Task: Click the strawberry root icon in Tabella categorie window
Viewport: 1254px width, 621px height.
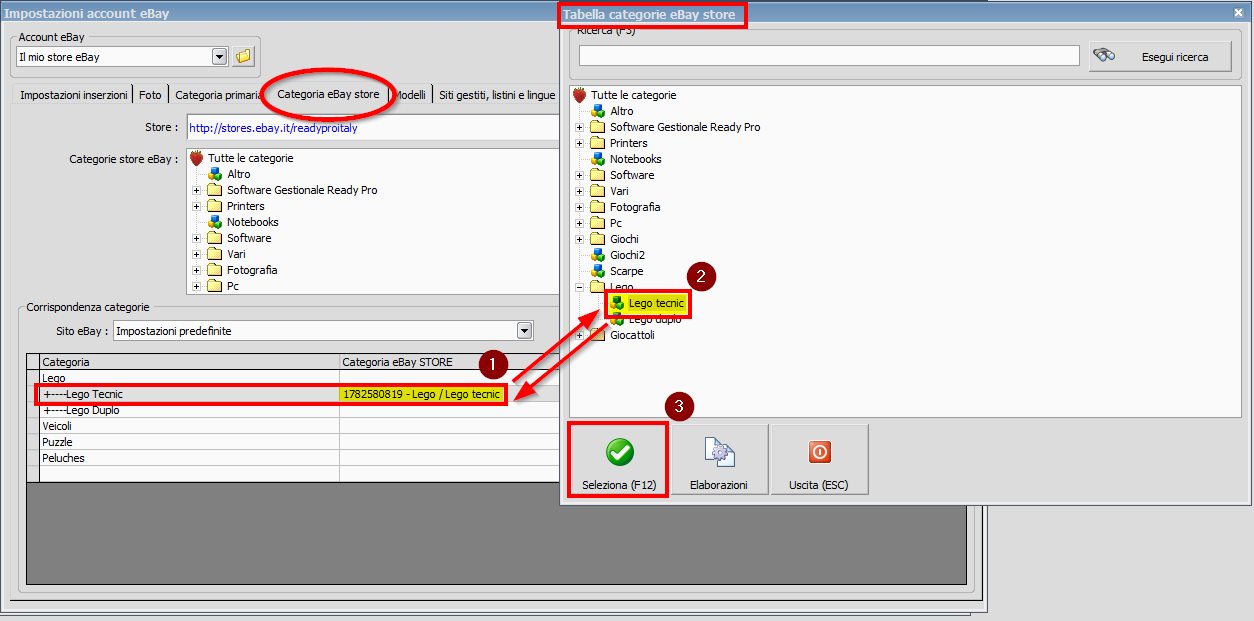Action: click(579, 95)
